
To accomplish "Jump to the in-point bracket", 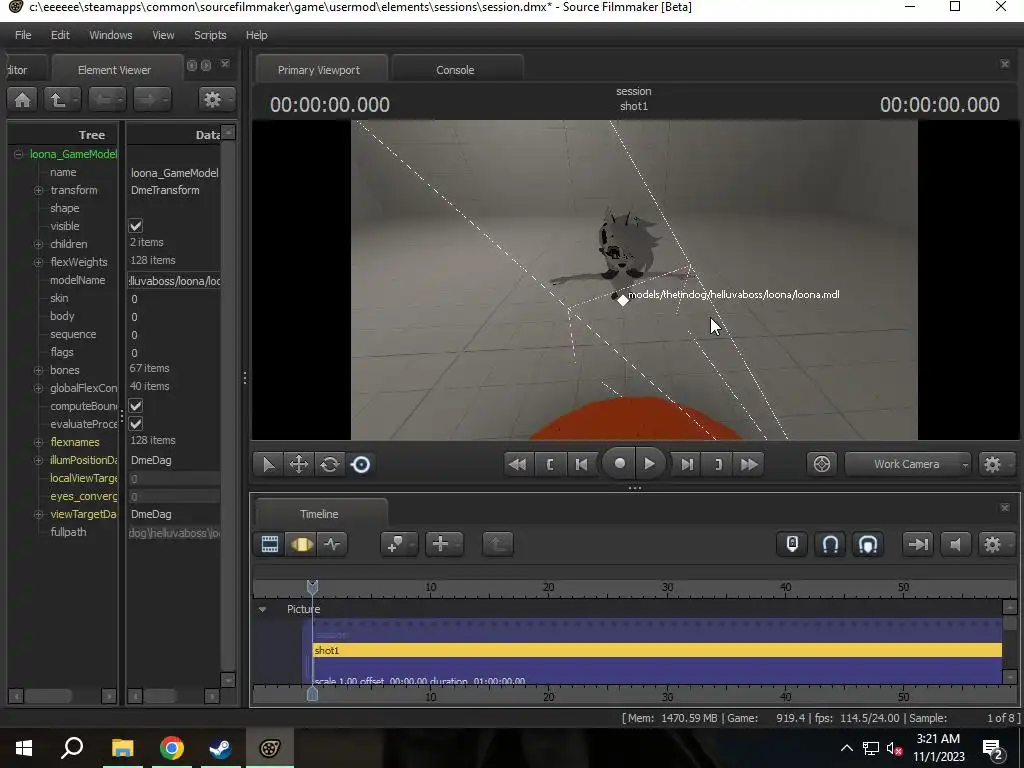I will tap(550, 464).
